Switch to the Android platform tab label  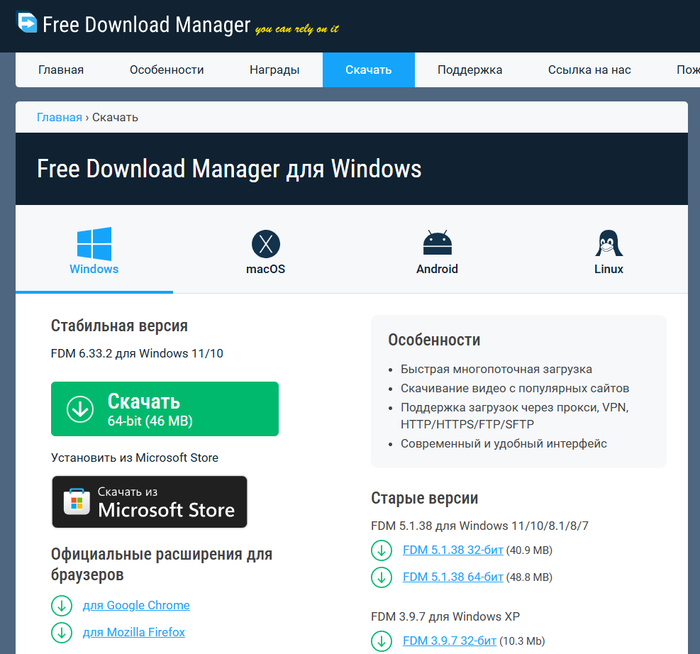[x=437, y=269]
